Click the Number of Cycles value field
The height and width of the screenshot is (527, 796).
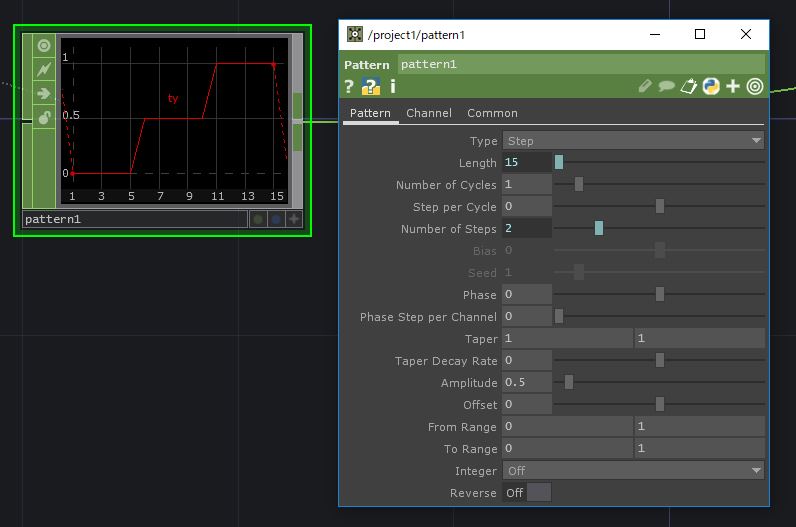coord(527,184)
